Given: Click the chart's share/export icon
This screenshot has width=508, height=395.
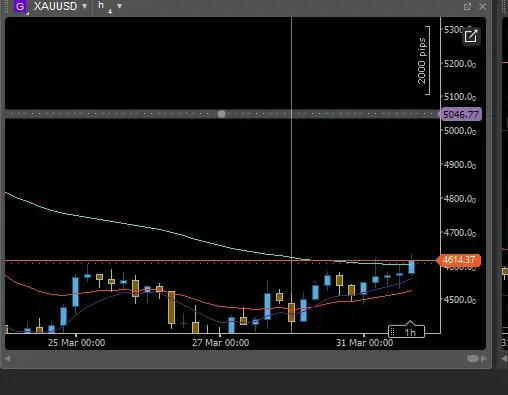Looking at the screenshot, I should [471, 36].
